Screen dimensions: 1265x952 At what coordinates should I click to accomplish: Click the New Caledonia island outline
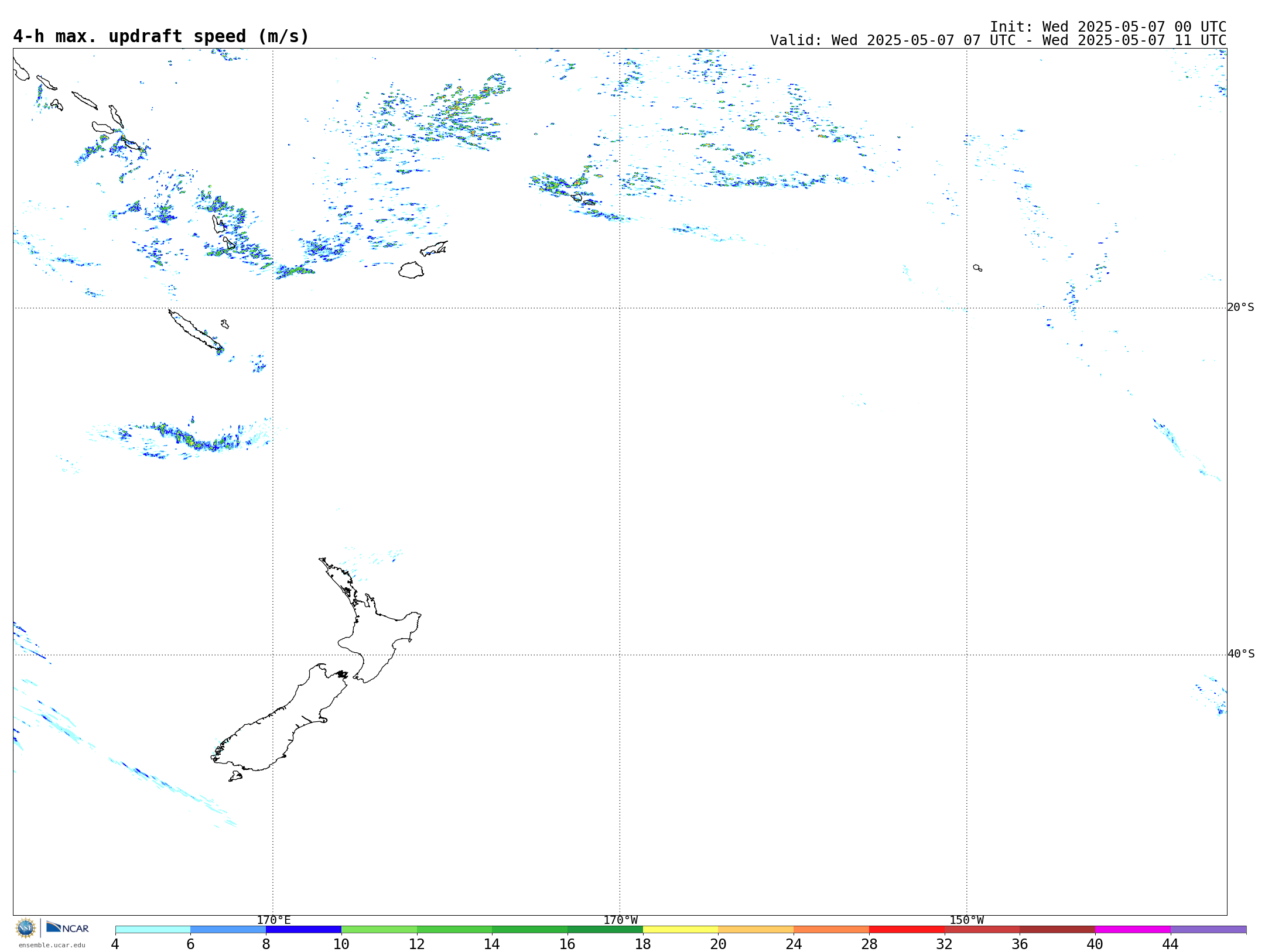(196, 331)
